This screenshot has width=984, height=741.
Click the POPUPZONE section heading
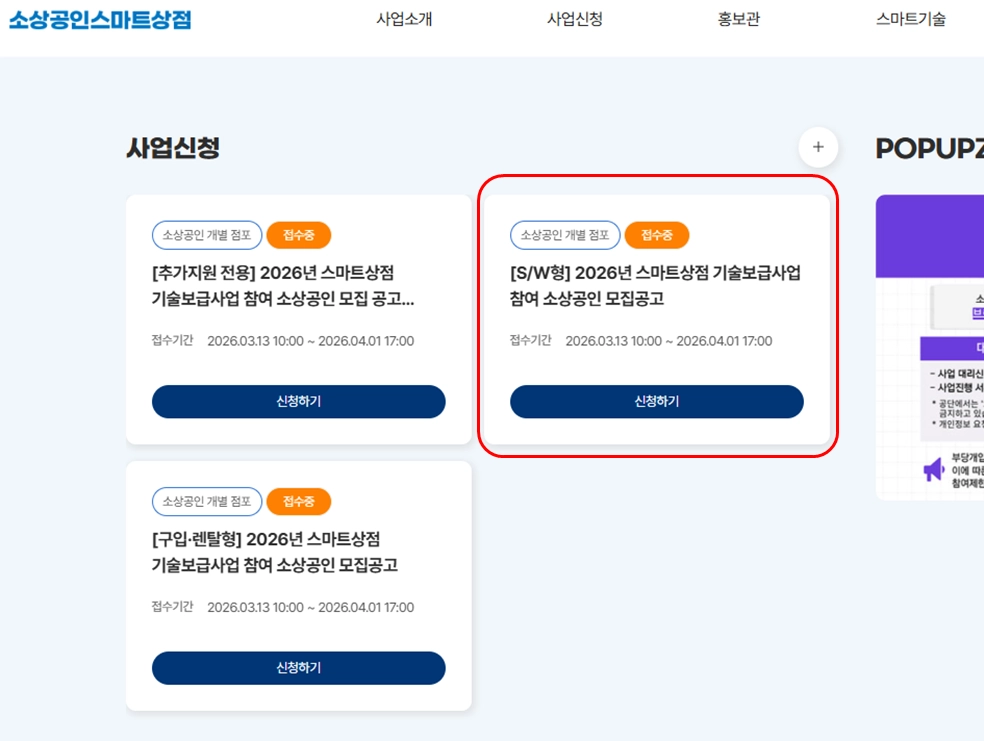tap(929, 149)
